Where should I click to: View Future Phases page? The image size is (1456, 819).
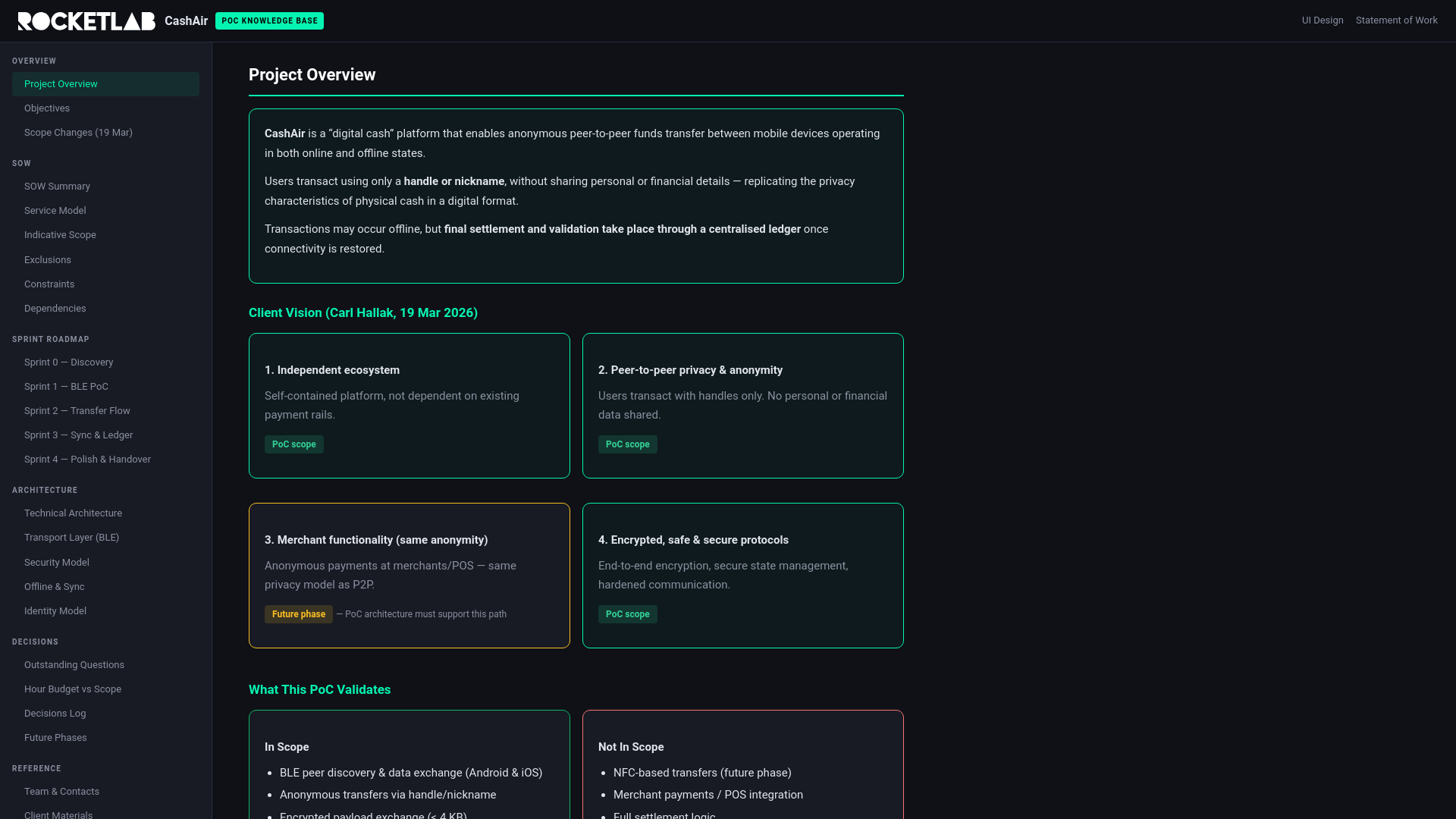pos(105,738)
